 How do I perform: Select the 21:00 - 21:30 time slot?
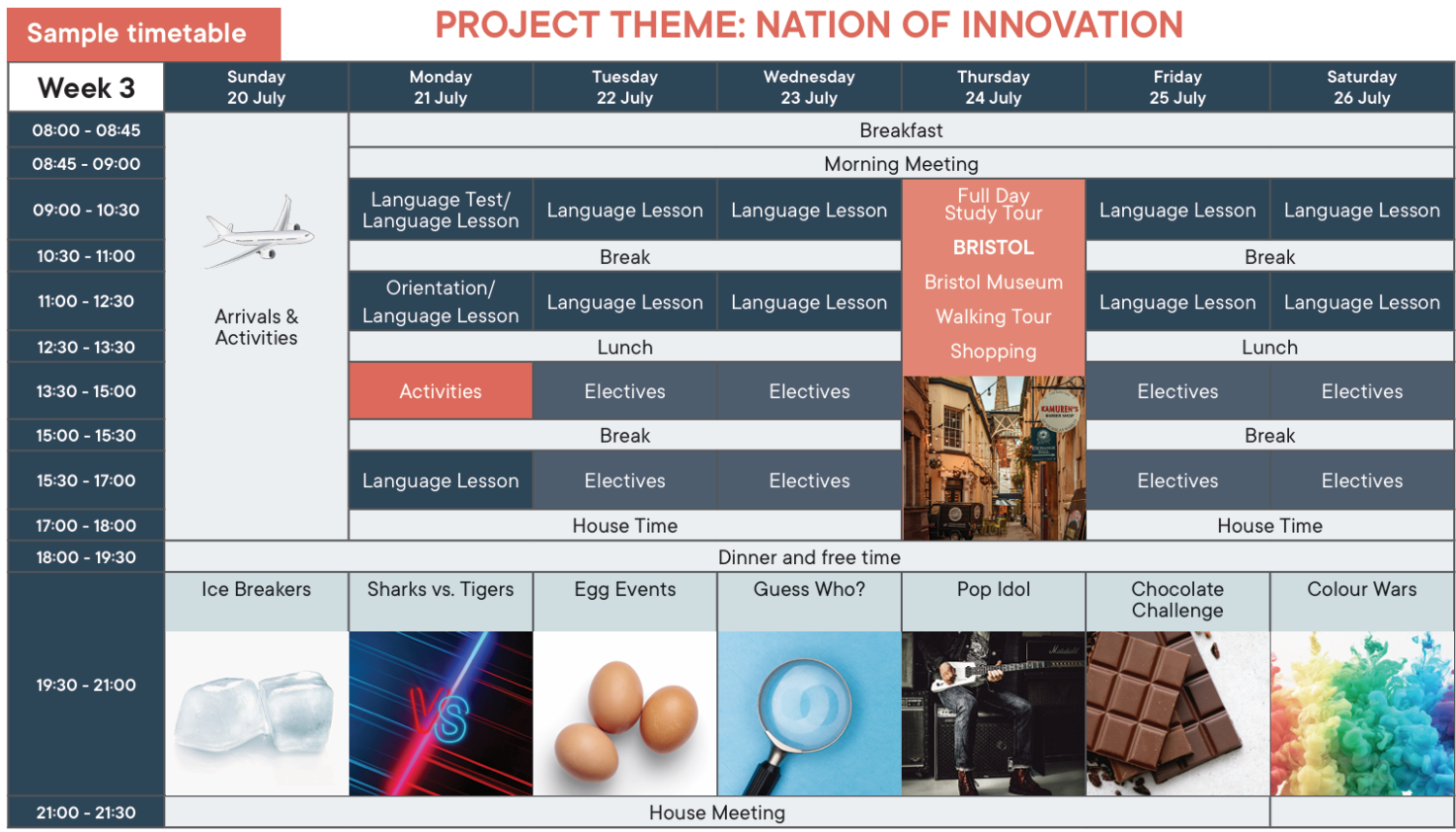86,813
